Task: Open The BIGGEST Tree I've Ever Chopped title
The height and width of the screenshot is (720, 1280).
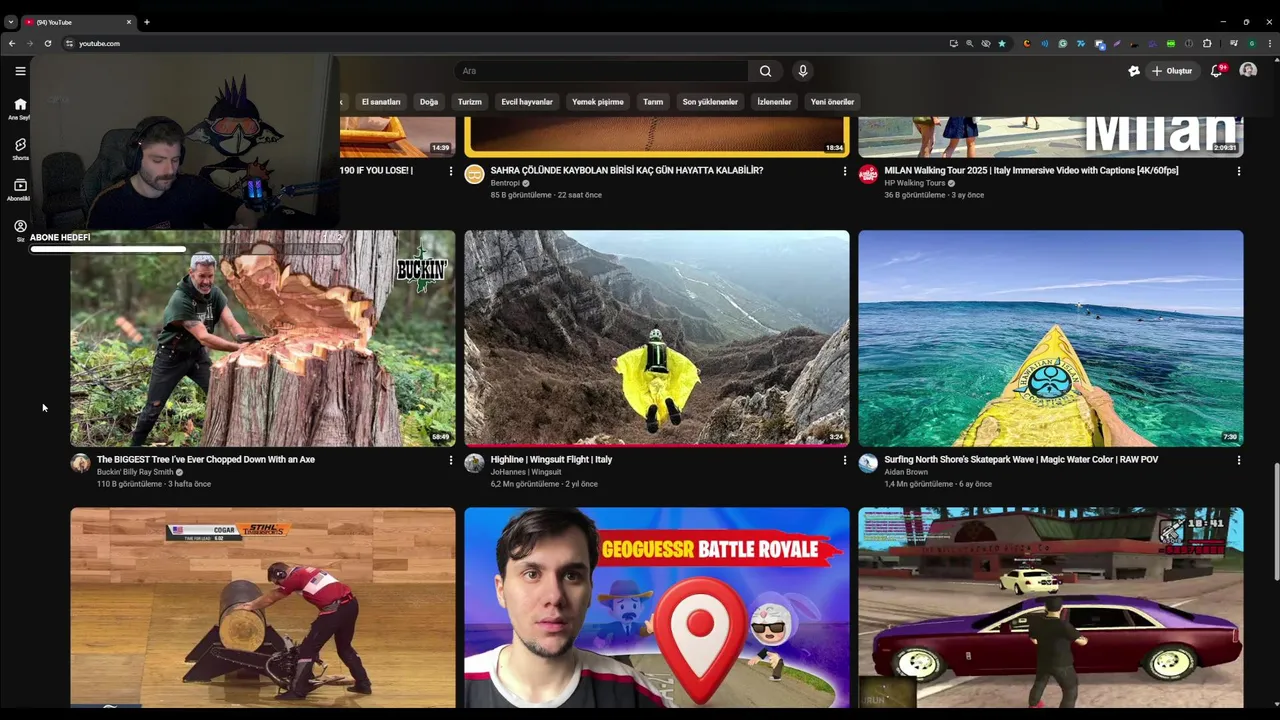Action: pyautogui.click(x=206, y=460)
